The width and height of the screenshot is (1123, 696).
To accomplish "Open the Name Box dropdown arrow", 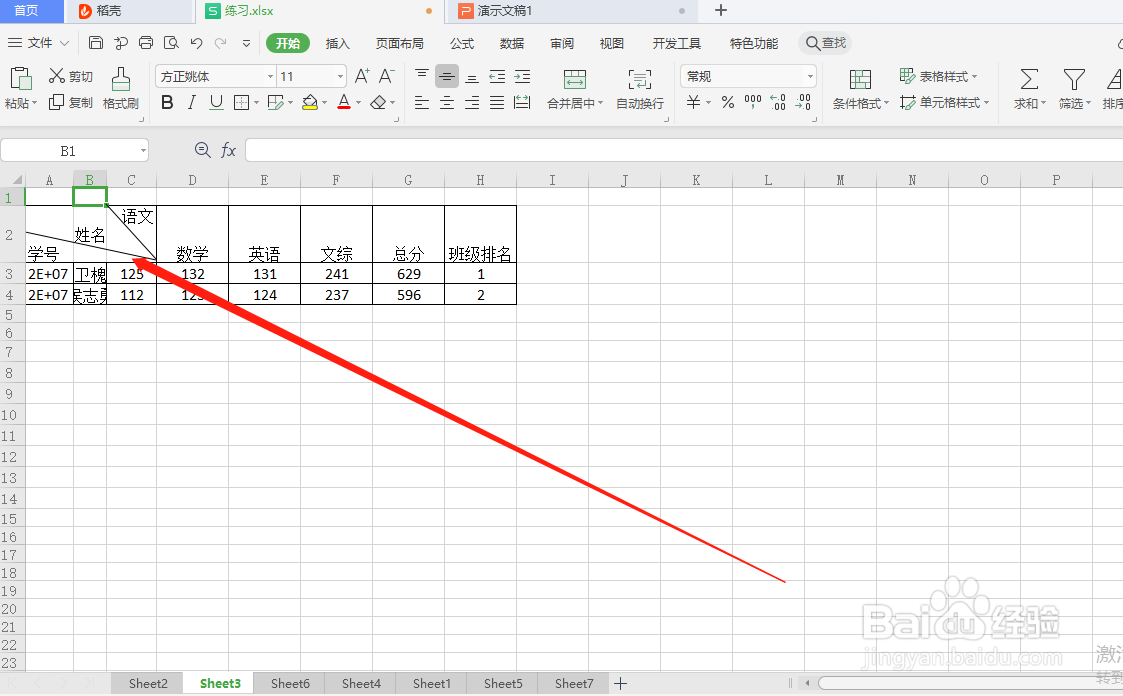I will (x=143, y=150).
